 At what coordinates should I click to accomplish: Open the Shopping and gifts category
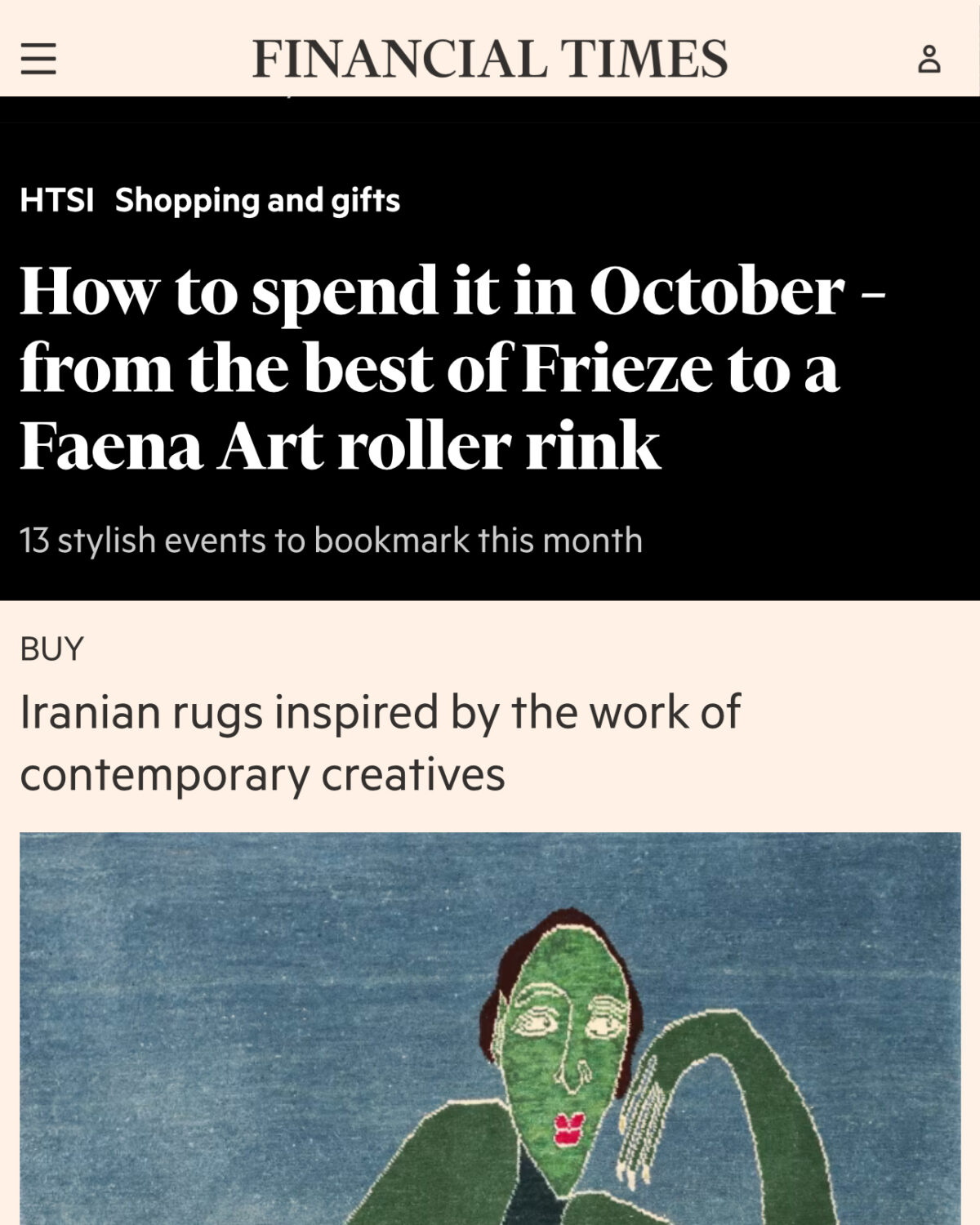tap(257, 200)
